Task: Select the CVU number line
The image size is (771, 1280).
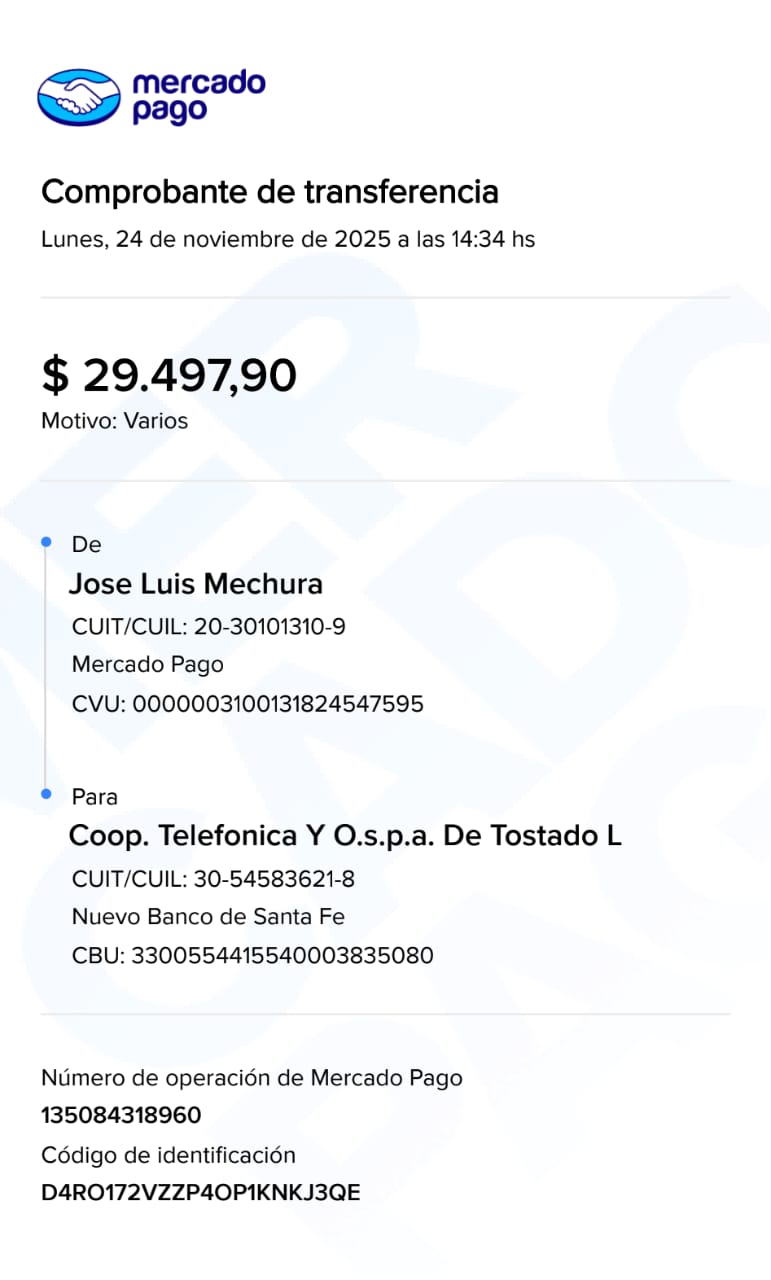Action: [247, 704]
